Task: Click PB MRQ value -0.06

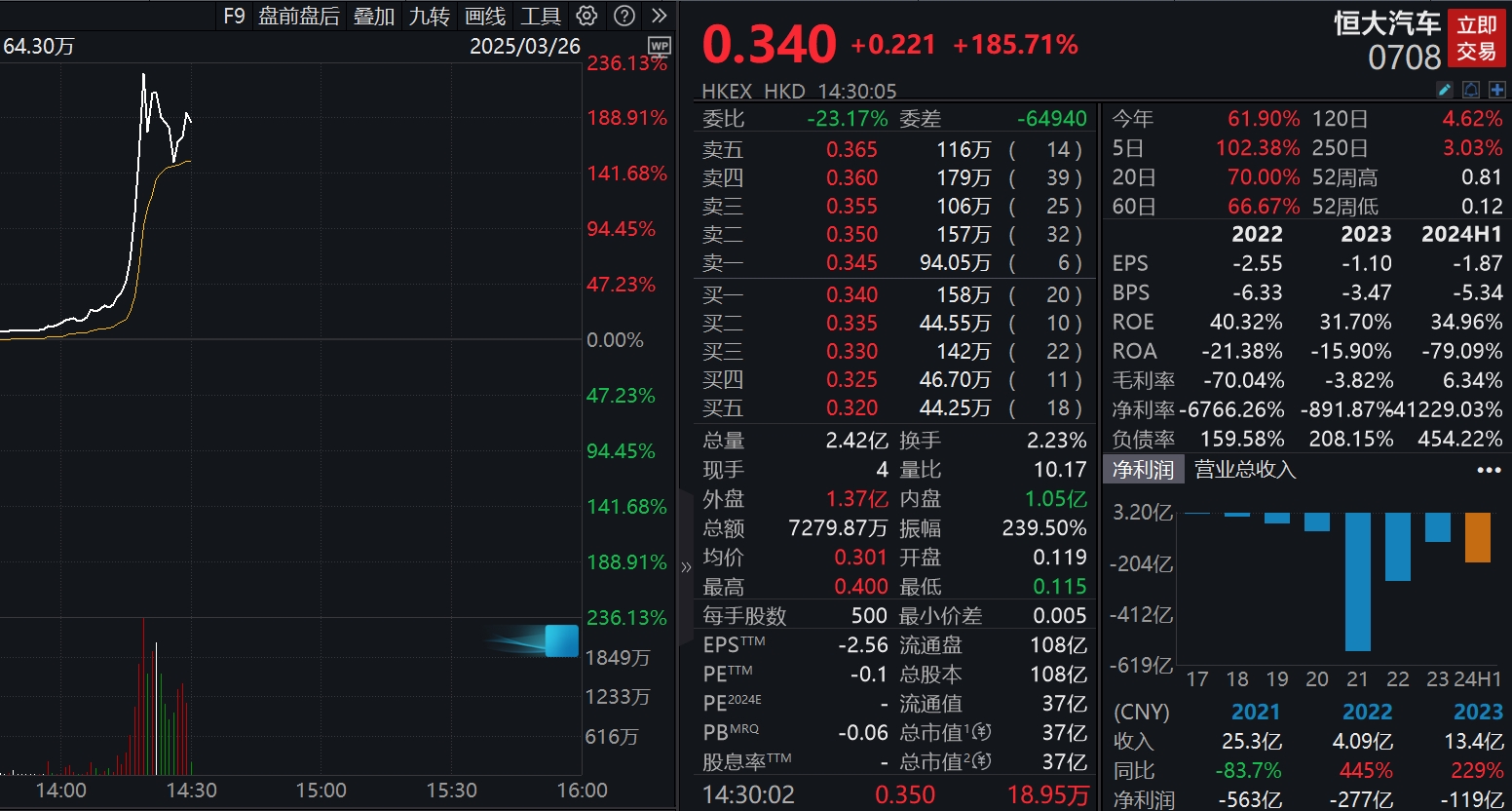Action: coord(863,732)
